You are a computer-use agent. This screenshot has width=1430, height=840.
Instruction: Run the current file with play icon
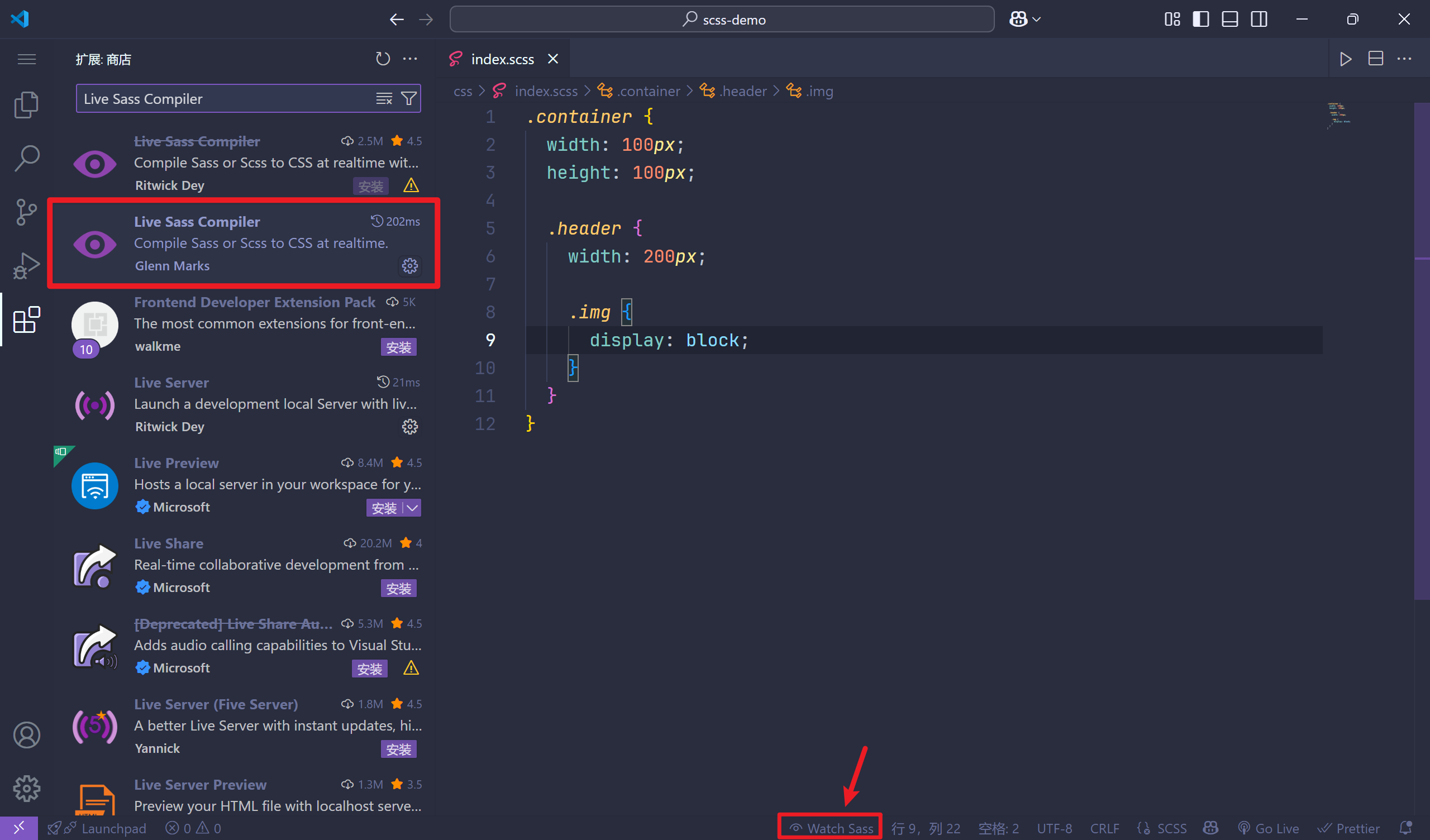pyautogui.click(x=1346, y=59)
